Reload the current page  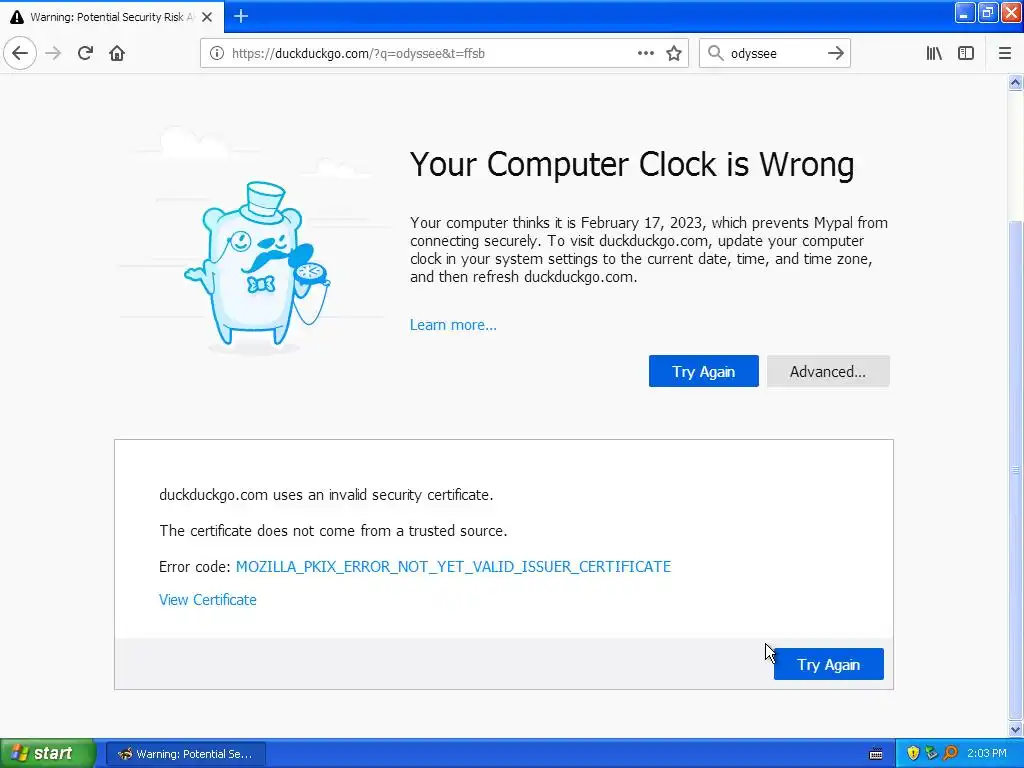click(85, 53)
